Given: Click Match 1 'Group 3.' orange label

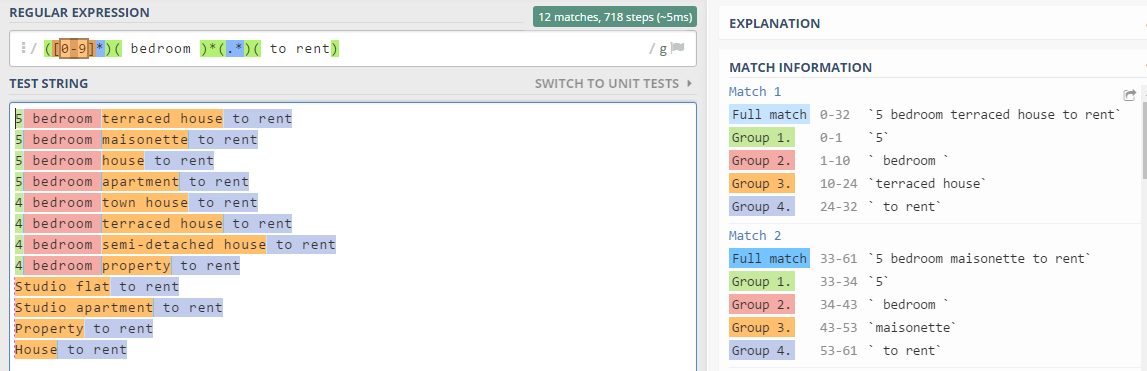Looking at the screenshot, I should (x=761, y=184).
